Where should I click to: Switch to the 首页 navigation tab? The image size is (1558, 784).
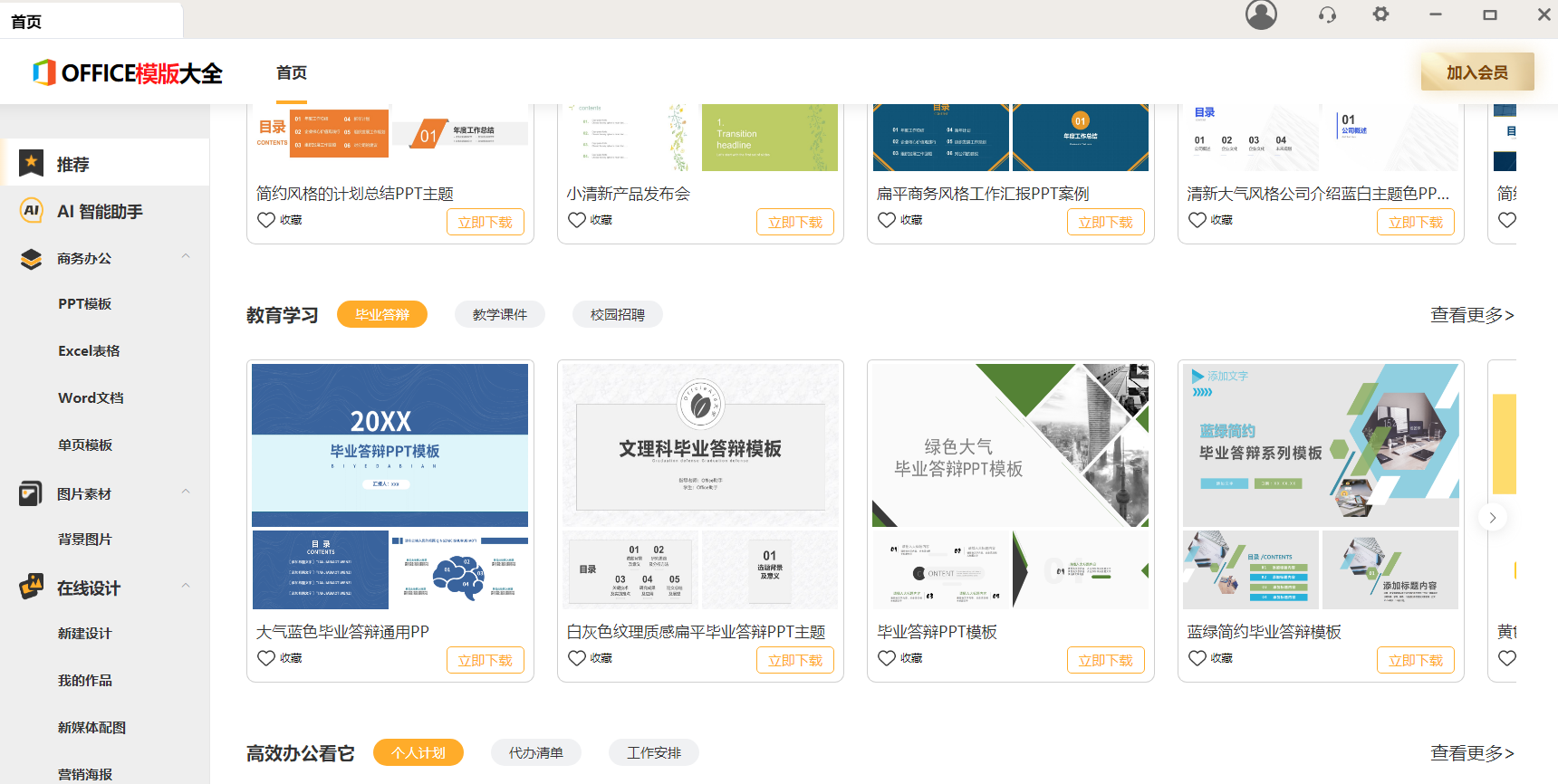pos(292,72)
